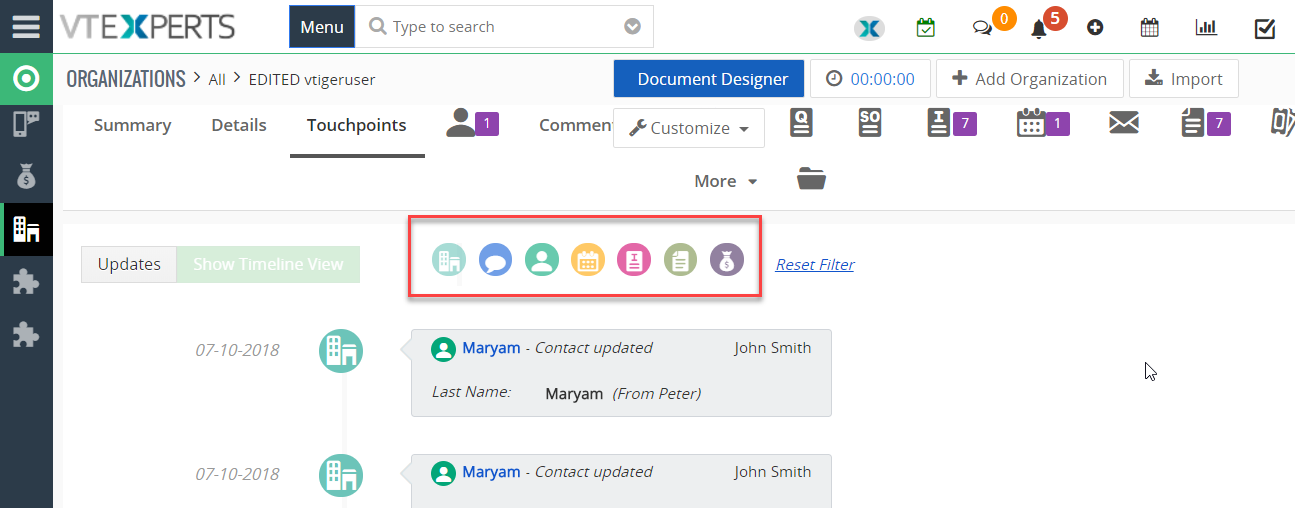
Task: Click the organization filter icon in Touchpoints
Action: click(449, 261)
